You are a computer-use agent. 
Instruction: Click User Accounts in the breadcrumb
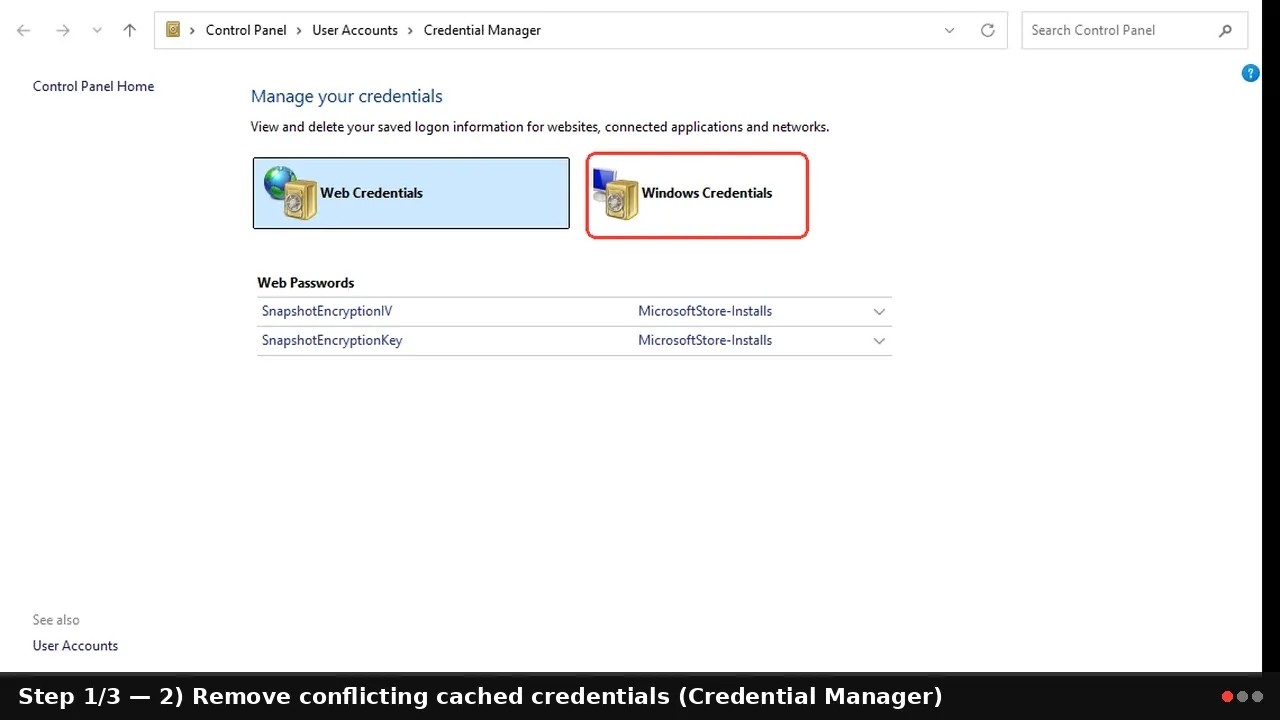355,30
